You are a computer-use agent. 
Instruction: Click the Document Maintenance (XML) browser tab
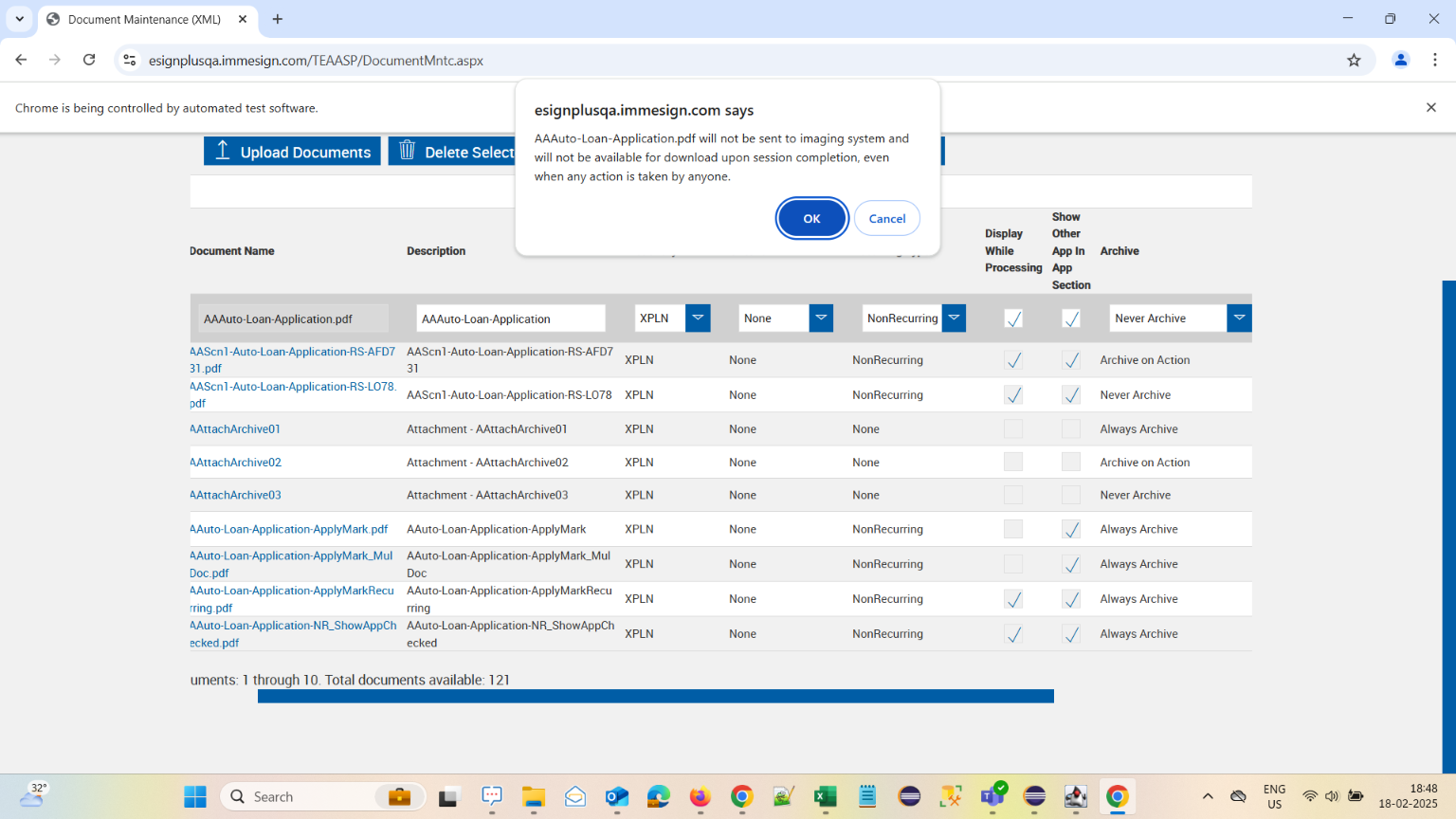pos(145,19)
